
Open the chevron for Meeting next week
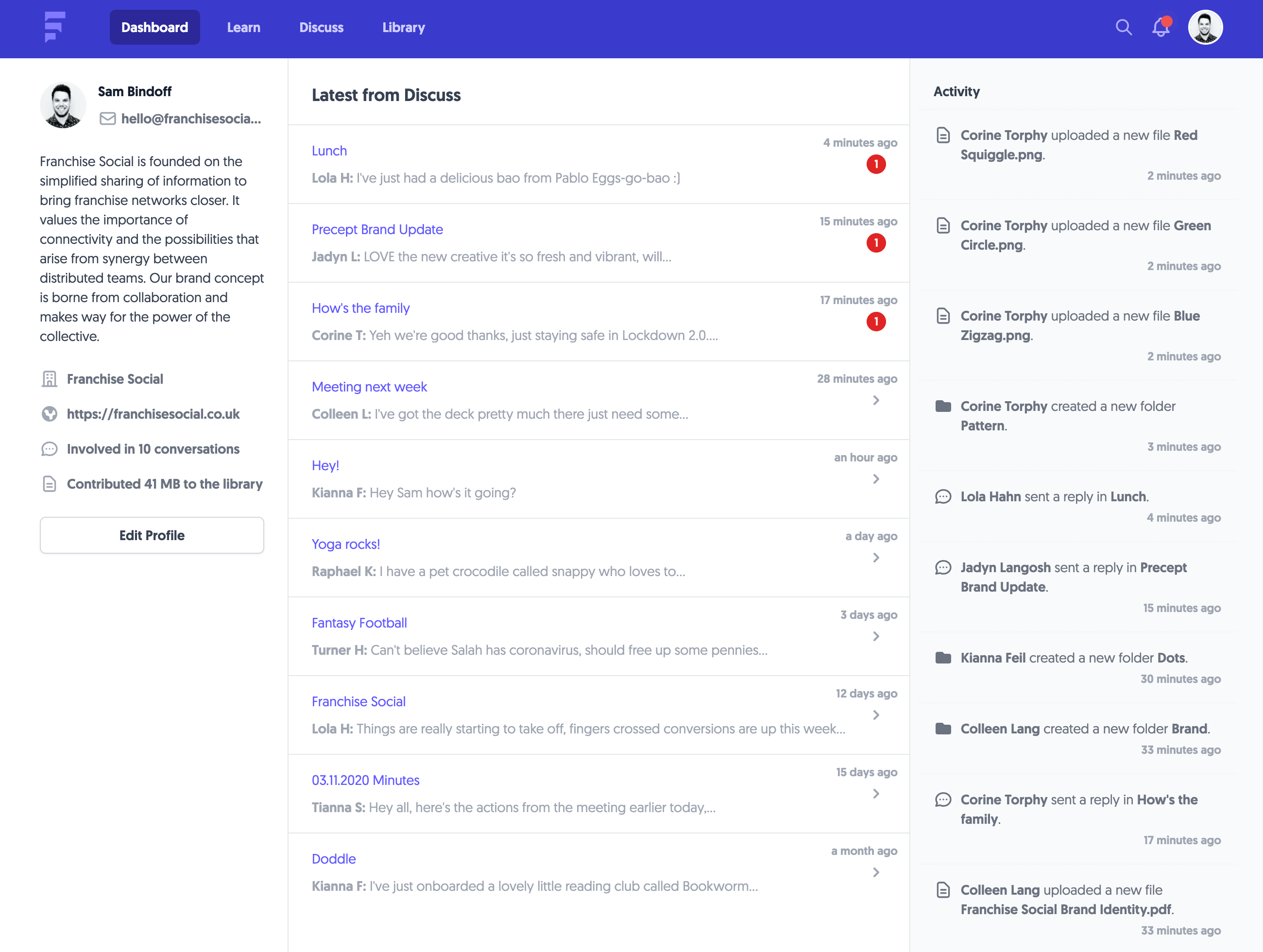pyautogui.click(x=876, y=401)
